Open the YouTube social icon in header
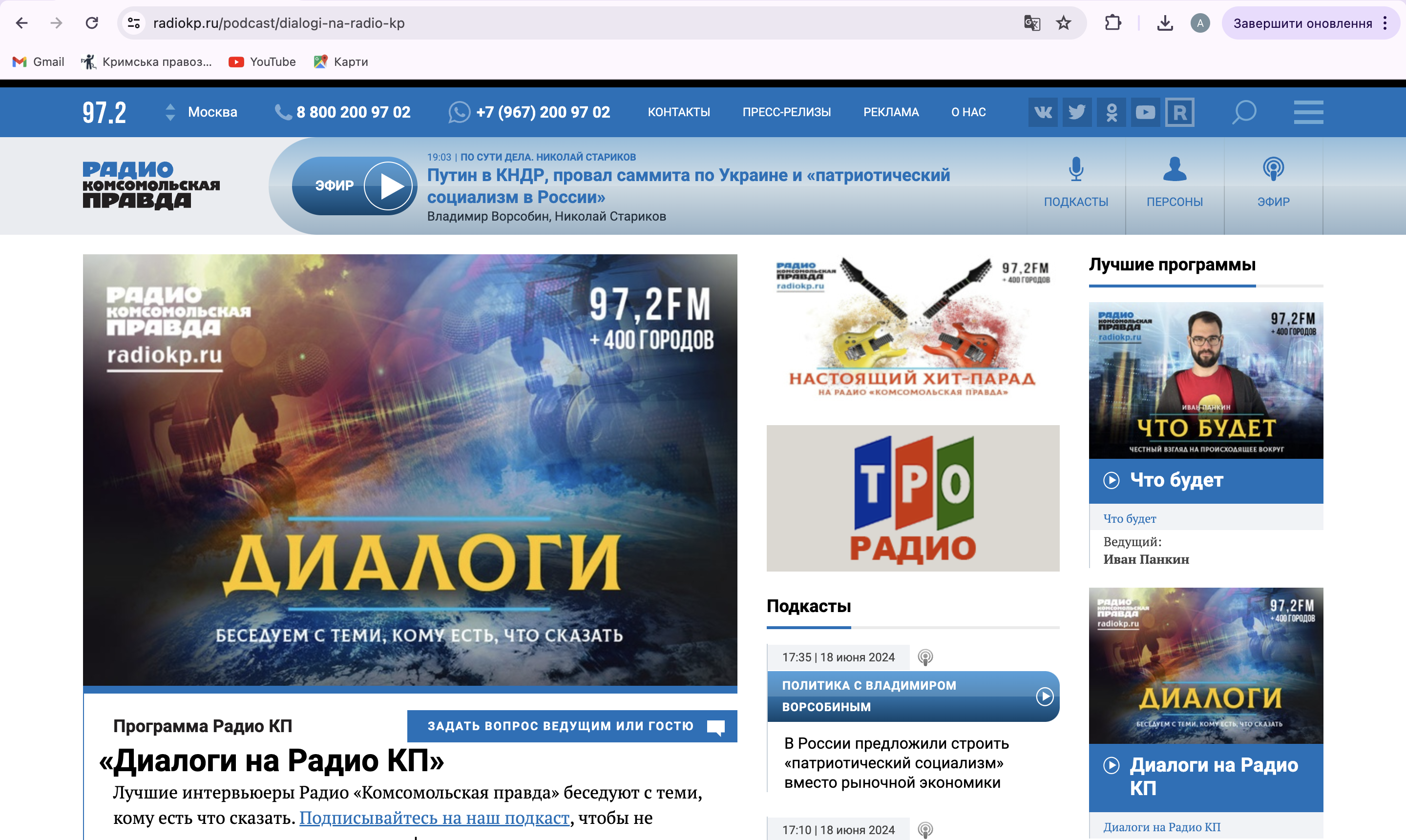Viewport: 1406px width, 840px height. pos(1146,112)
